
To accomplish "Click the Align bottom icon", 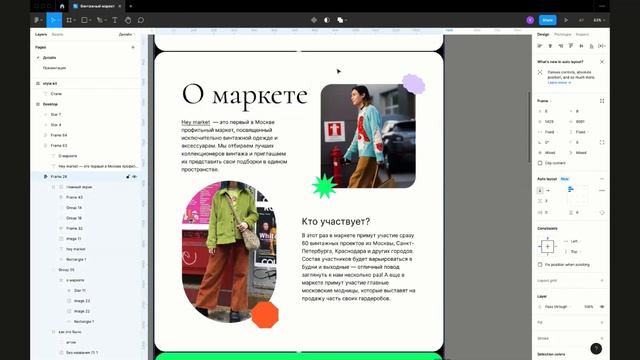I will [x=591, y=46].
